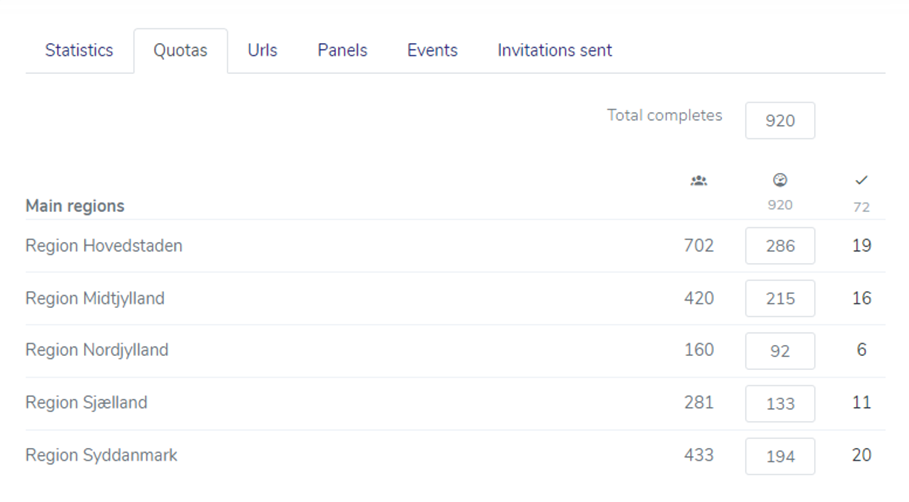The image size is (909, 502).
Task: Click the completes checkmark icon
Action: pos(861,180)
